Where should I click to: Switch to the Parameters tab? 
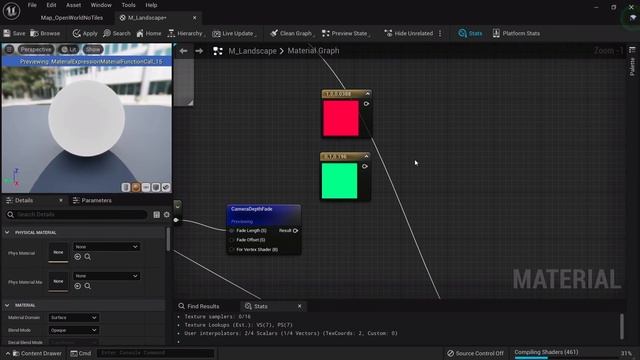pos(92,200)
